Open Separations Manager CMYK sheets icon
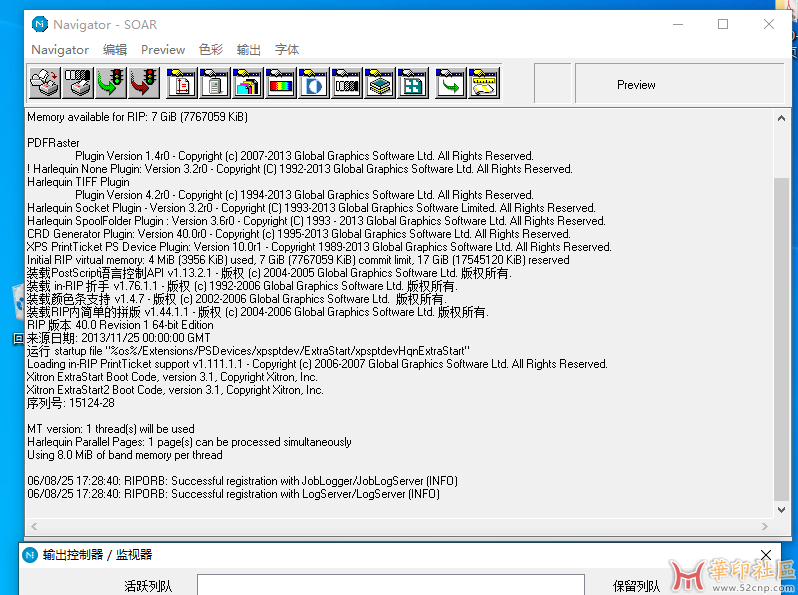Screen dimensions: 798x595 (247, 83)
